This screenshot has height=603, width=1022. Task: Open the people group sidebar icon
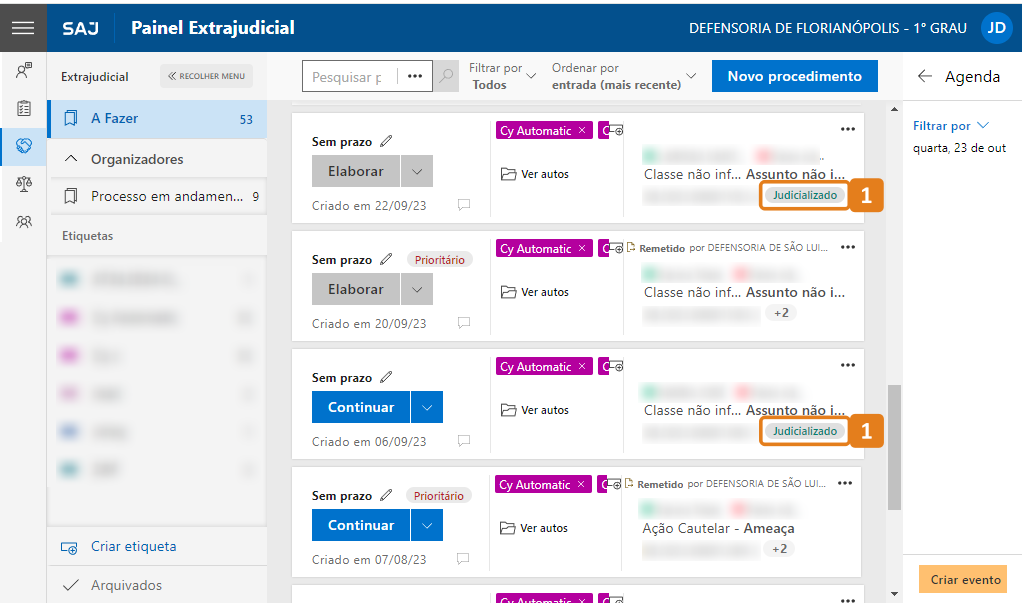coord(24,222)
